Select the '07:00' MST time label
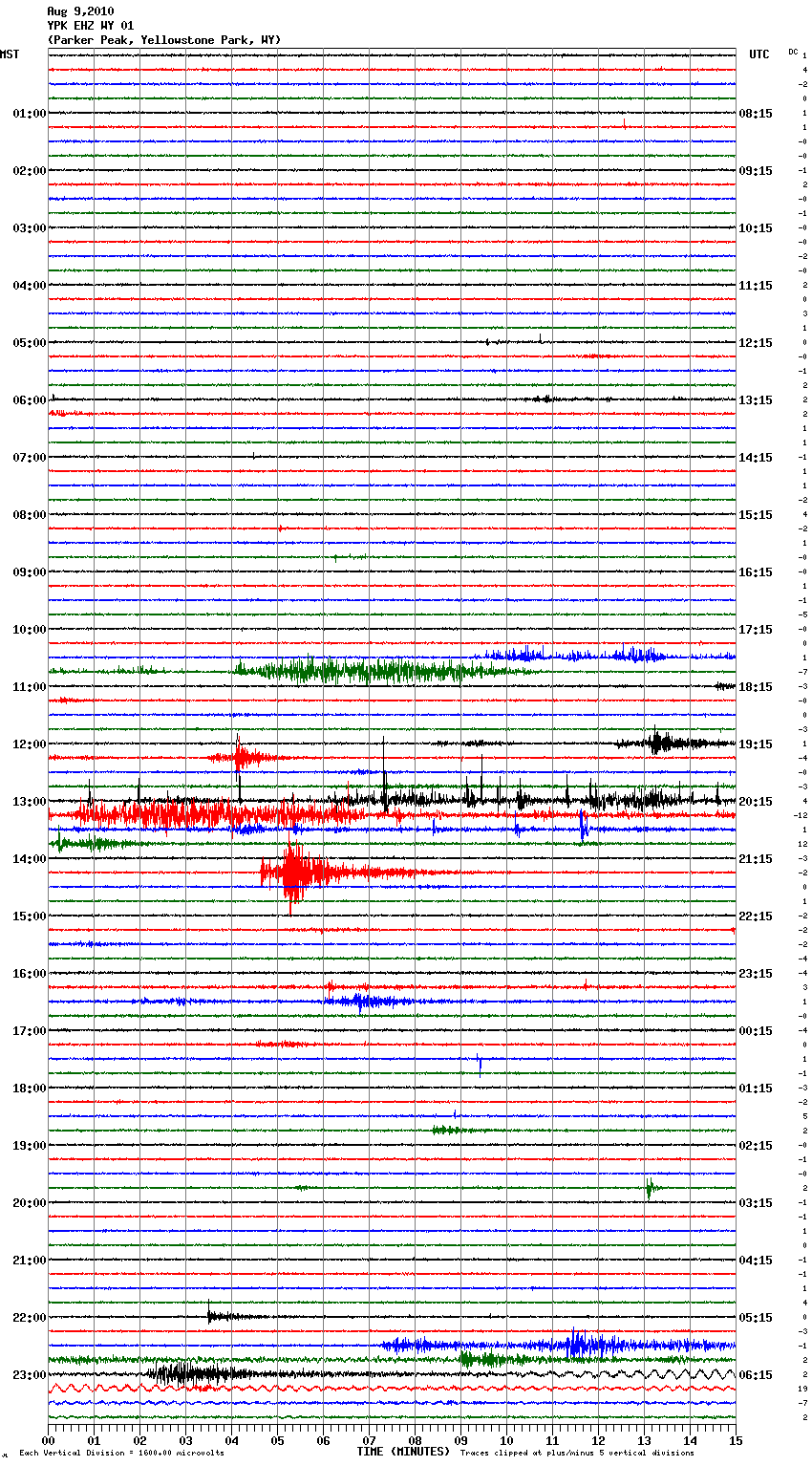This screenshot has width=812, height=1466. click(x=30, y=458)
